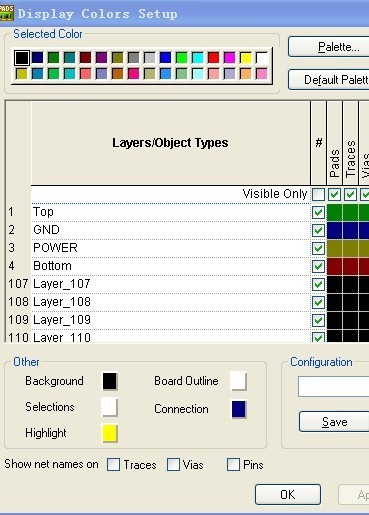Pick the pure red palette swatch
Viewport: 369px width, 515px height.
pos(213,58)
